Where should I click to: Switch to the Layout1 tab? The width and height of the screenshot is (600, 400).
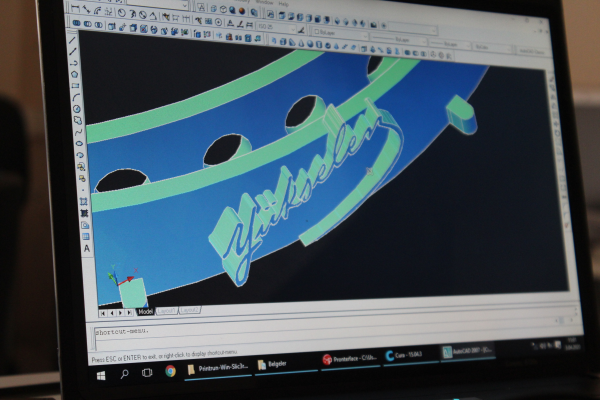pos(166,310)
